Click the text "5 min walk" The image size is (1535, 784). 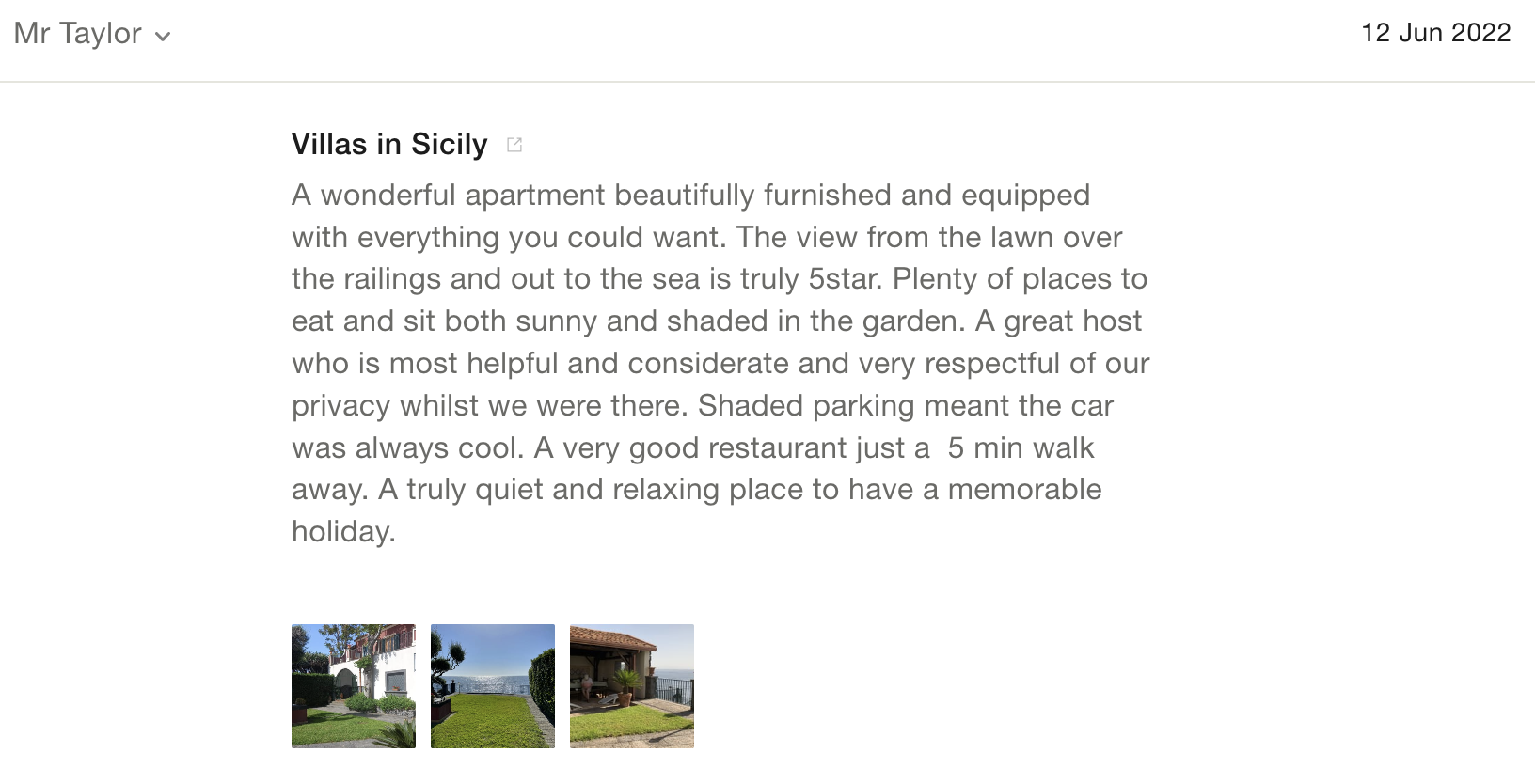(x=1021, y=447)
